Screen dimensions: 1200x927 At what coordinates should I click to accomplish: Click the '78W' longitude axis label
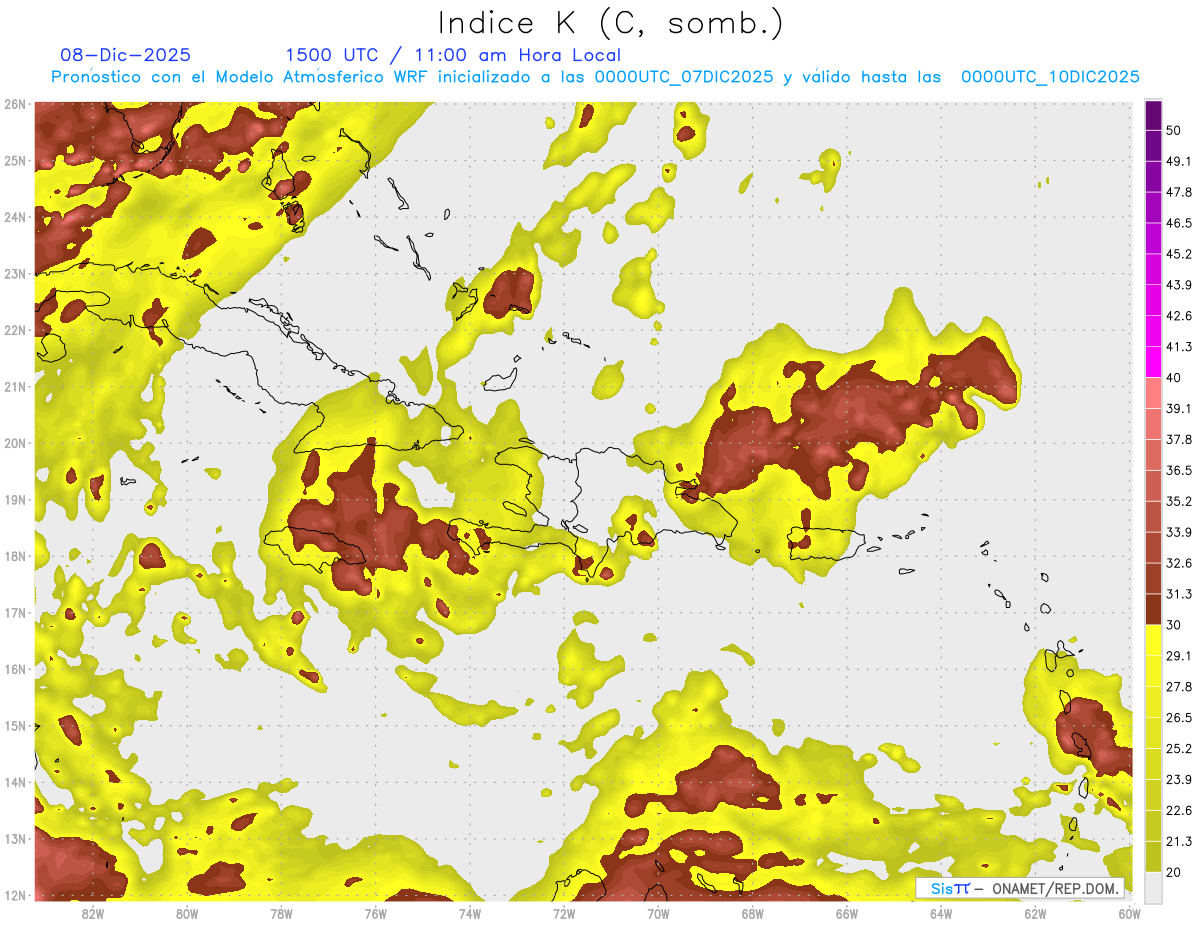point(281,914)
